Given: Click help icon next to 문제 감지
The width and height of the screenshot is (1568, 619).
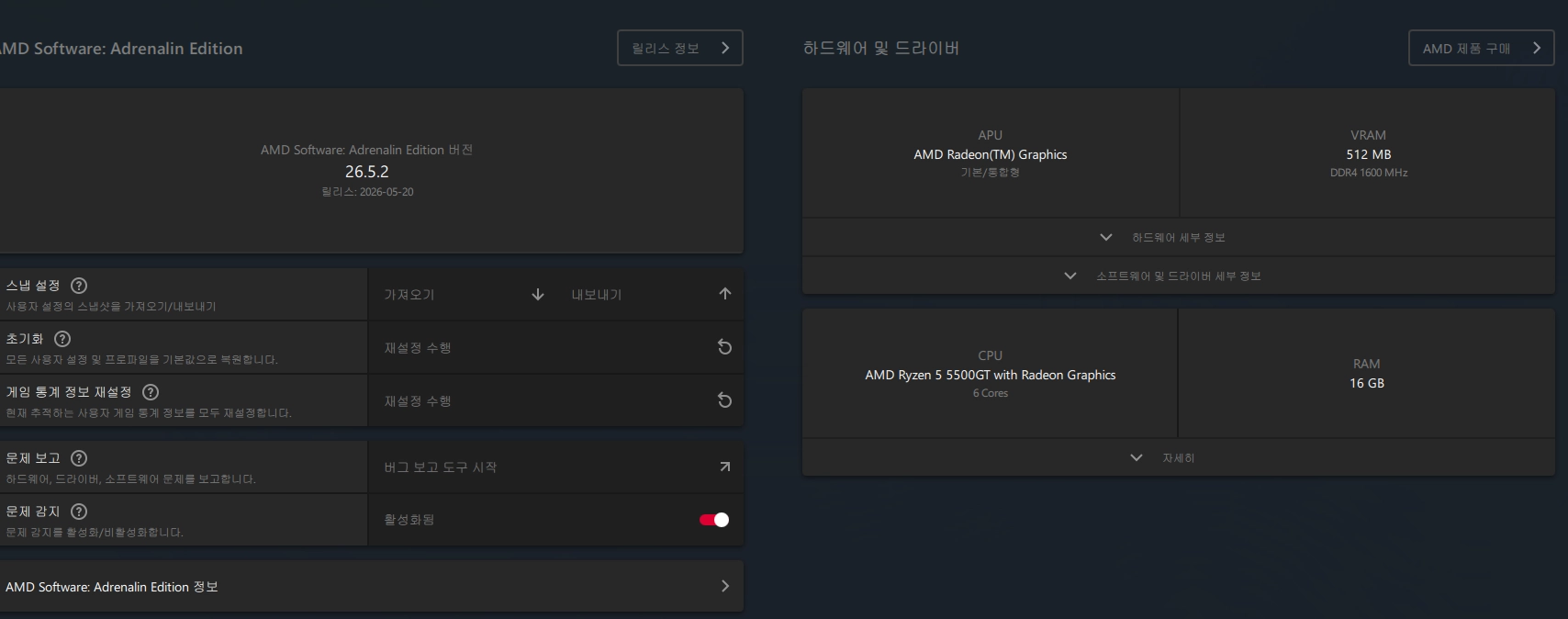Looking at the screenshot, I should coord(79,512).
